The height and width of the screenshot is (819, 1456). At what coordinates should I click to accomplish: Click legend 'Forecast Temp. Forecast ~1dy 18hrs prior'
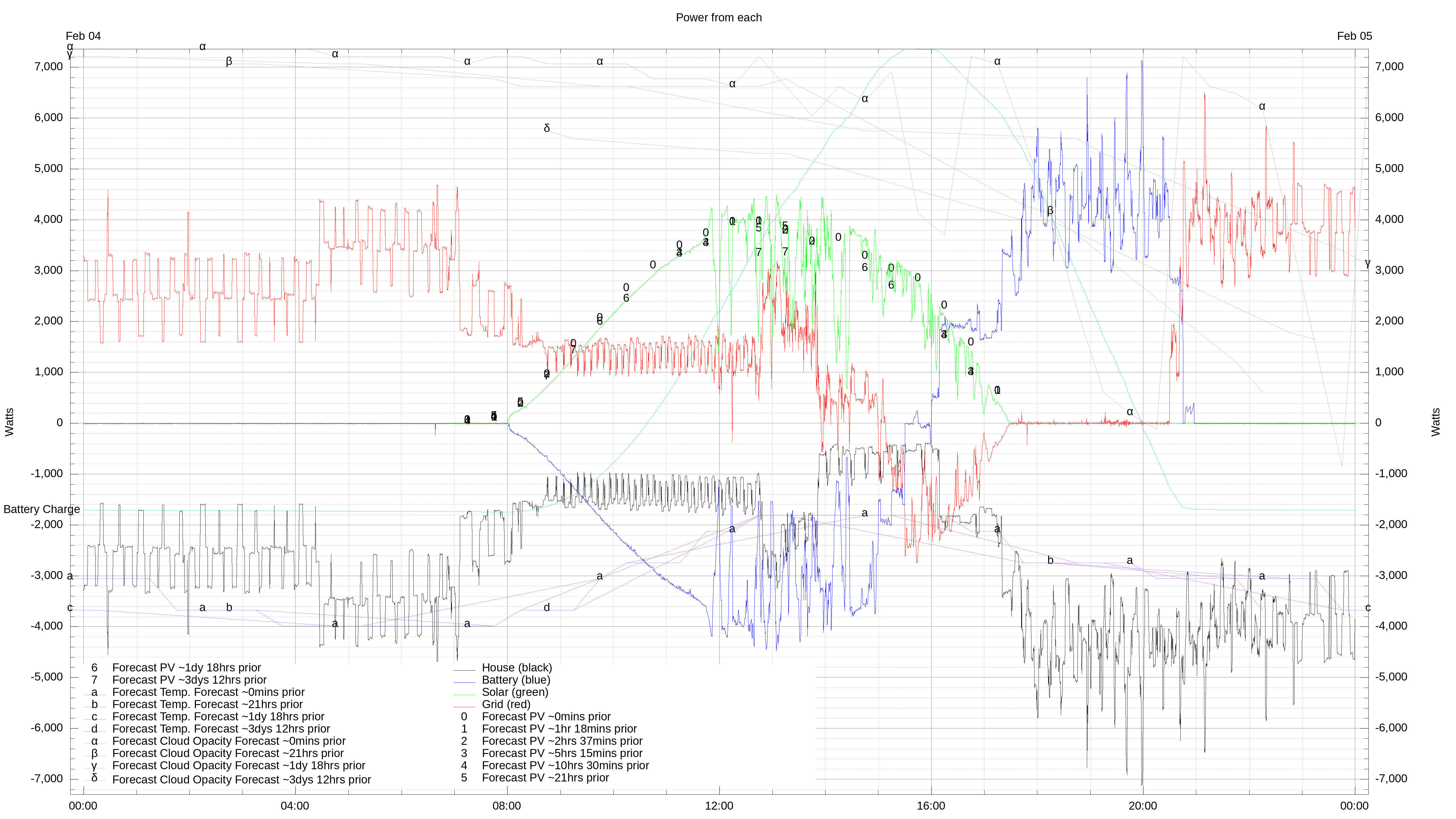218,717
